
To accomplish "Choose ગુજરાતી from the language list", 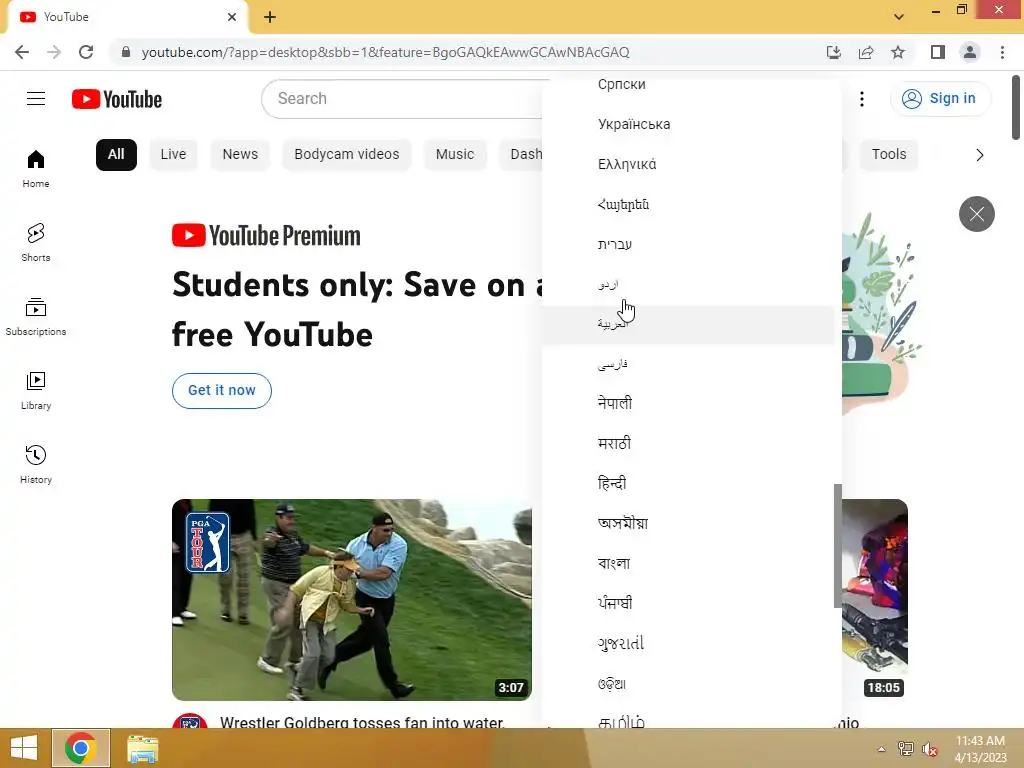I will [688, 644].
